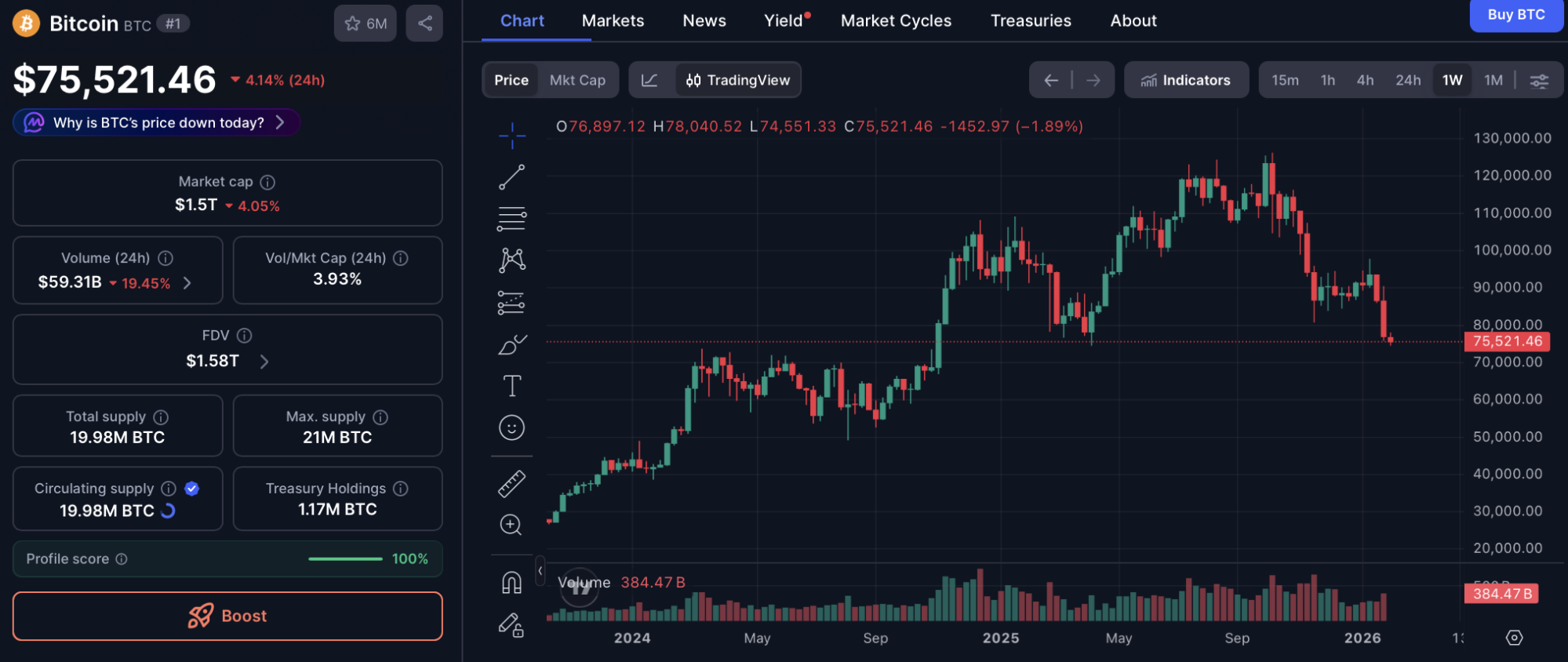1568x662 pixels.
Task: Switch to TradingView chart mode
Action: coord(738,80)
